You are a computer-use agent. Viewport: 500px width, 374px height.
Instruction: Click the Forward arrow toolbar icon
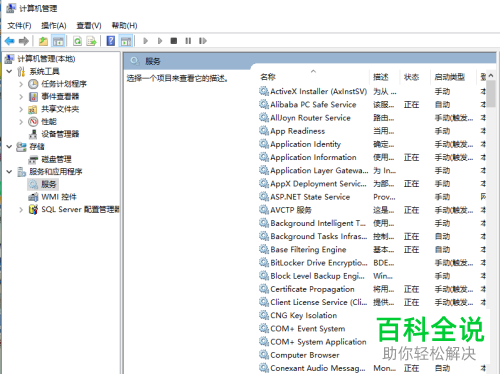pyautogui.click(x=24, y=41)
